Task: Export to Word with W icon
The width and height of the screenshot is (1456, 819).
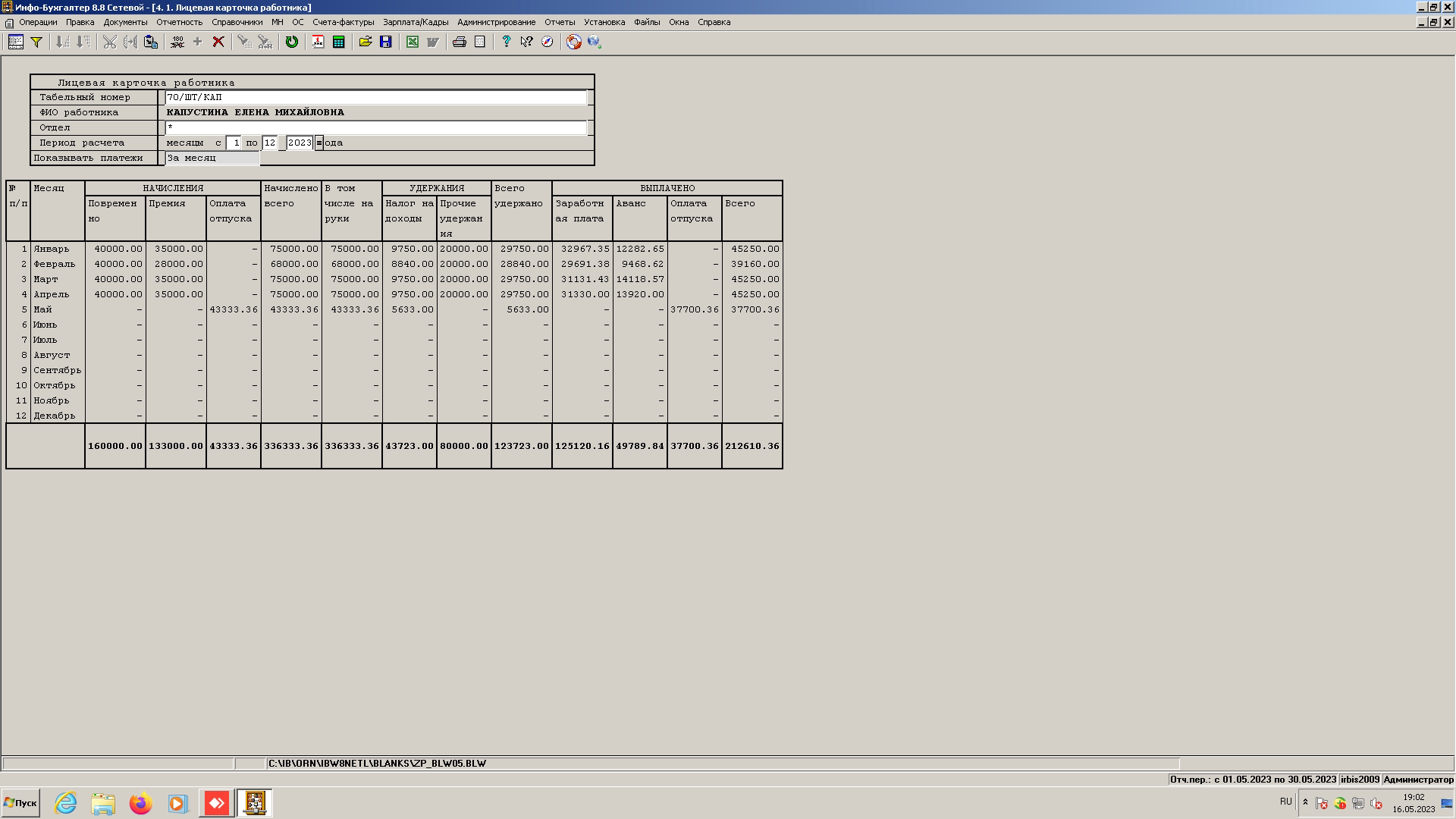Action: [x=433, y=42]
